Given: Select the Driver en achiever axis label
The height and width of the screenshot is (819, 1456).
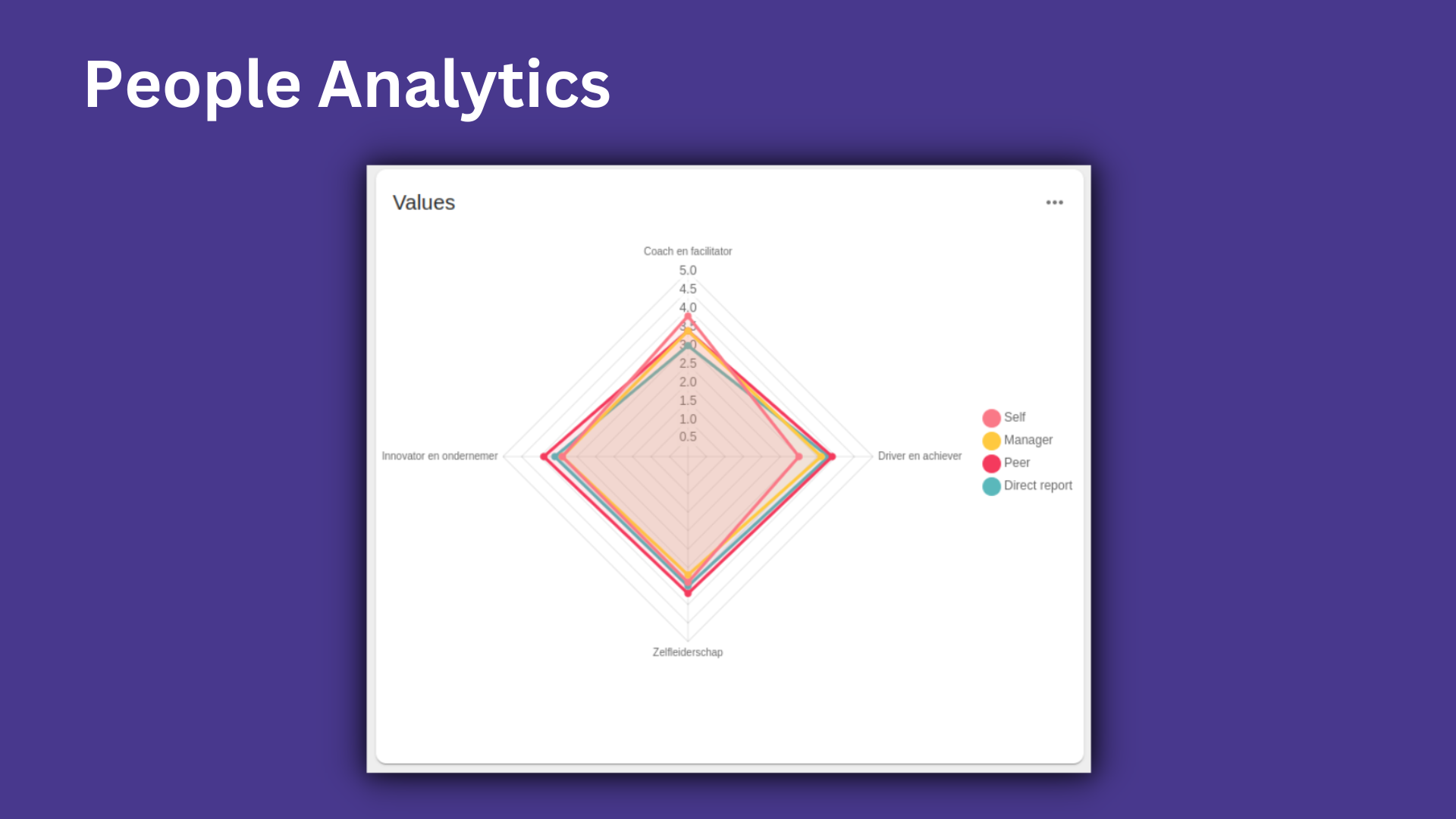Looking at the screenshot, I should coord(919,456).
